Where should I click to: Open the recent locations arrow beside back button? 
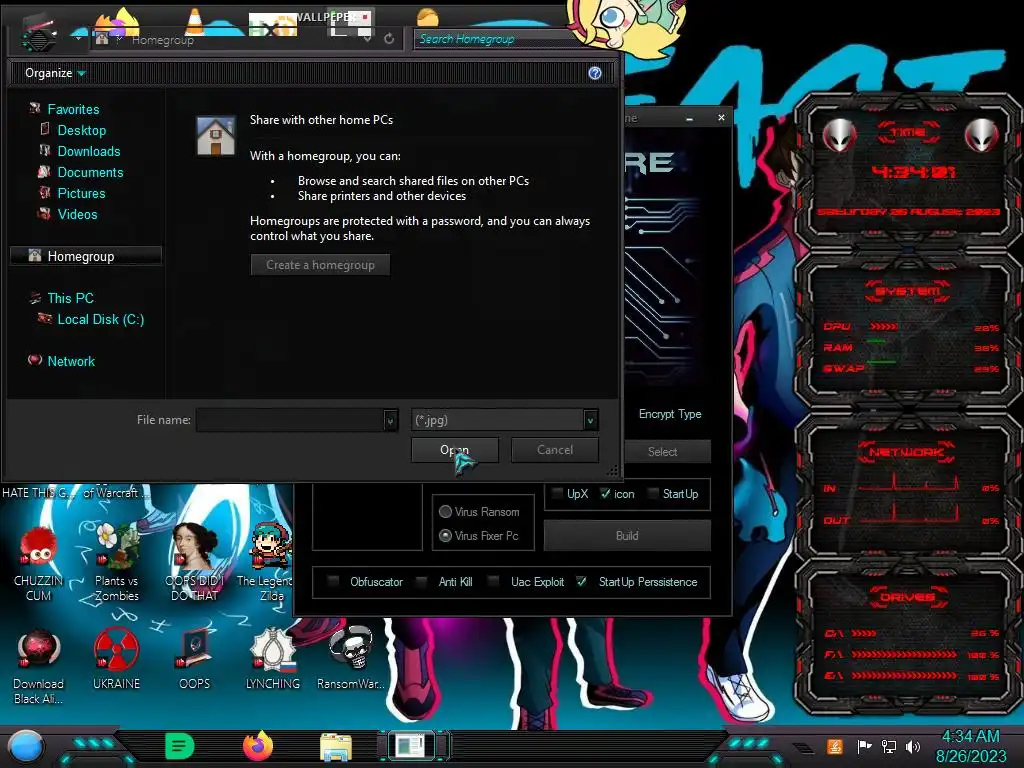[x=78, y=39]
